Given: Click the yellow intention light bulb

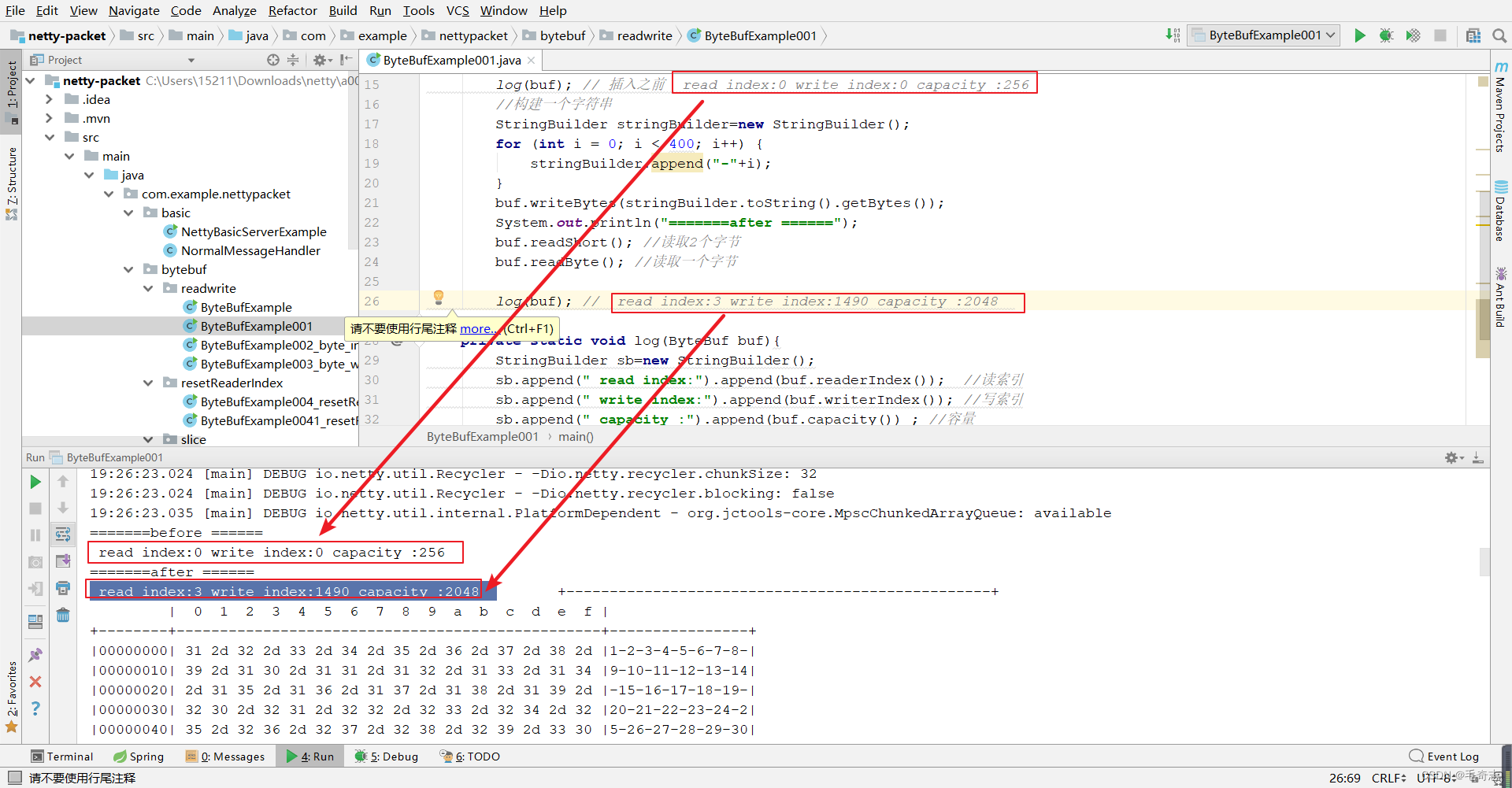Looking at the screenshot, I should click(439, 298).
